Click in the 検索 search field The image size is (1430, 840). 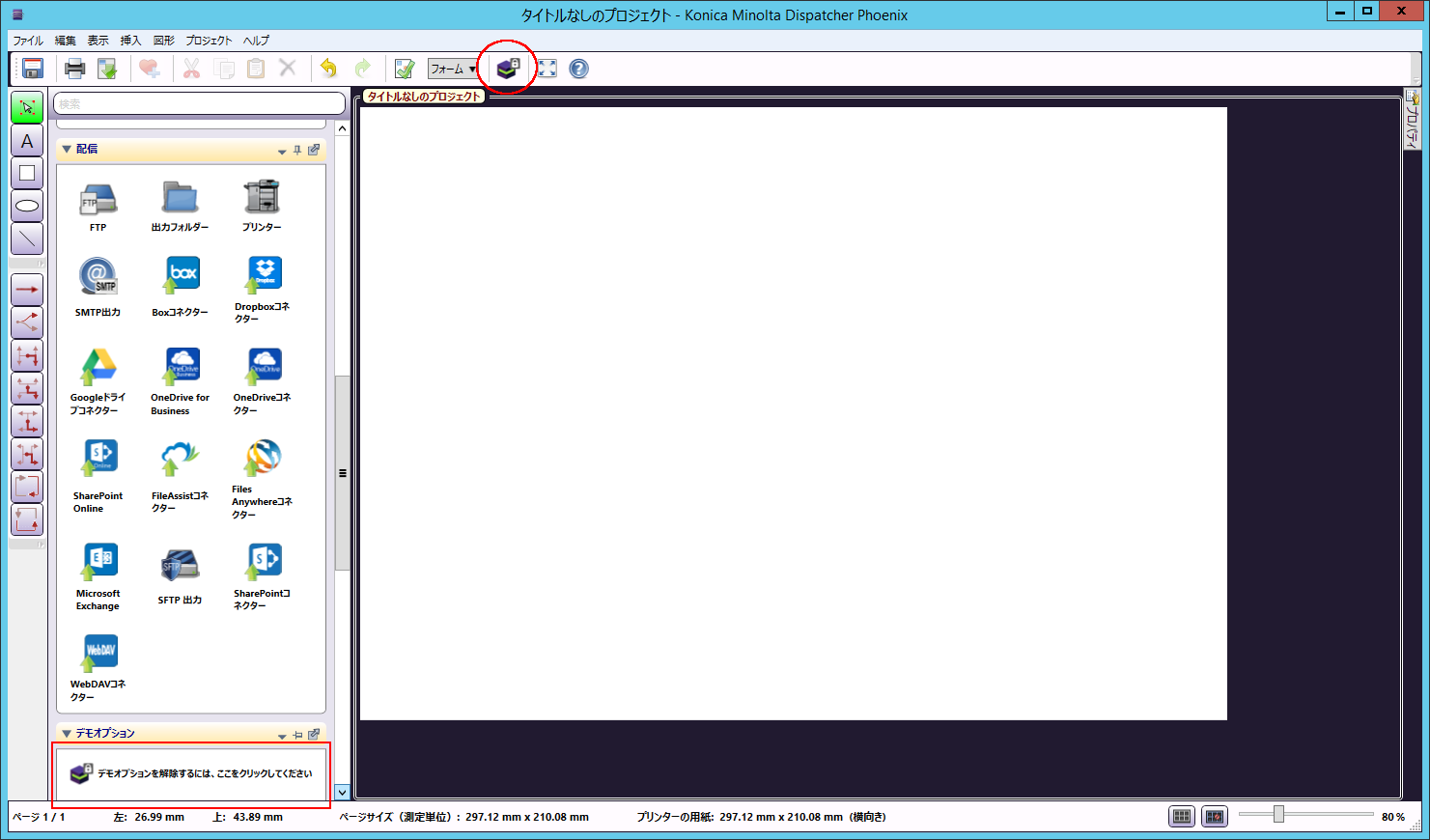199,103
